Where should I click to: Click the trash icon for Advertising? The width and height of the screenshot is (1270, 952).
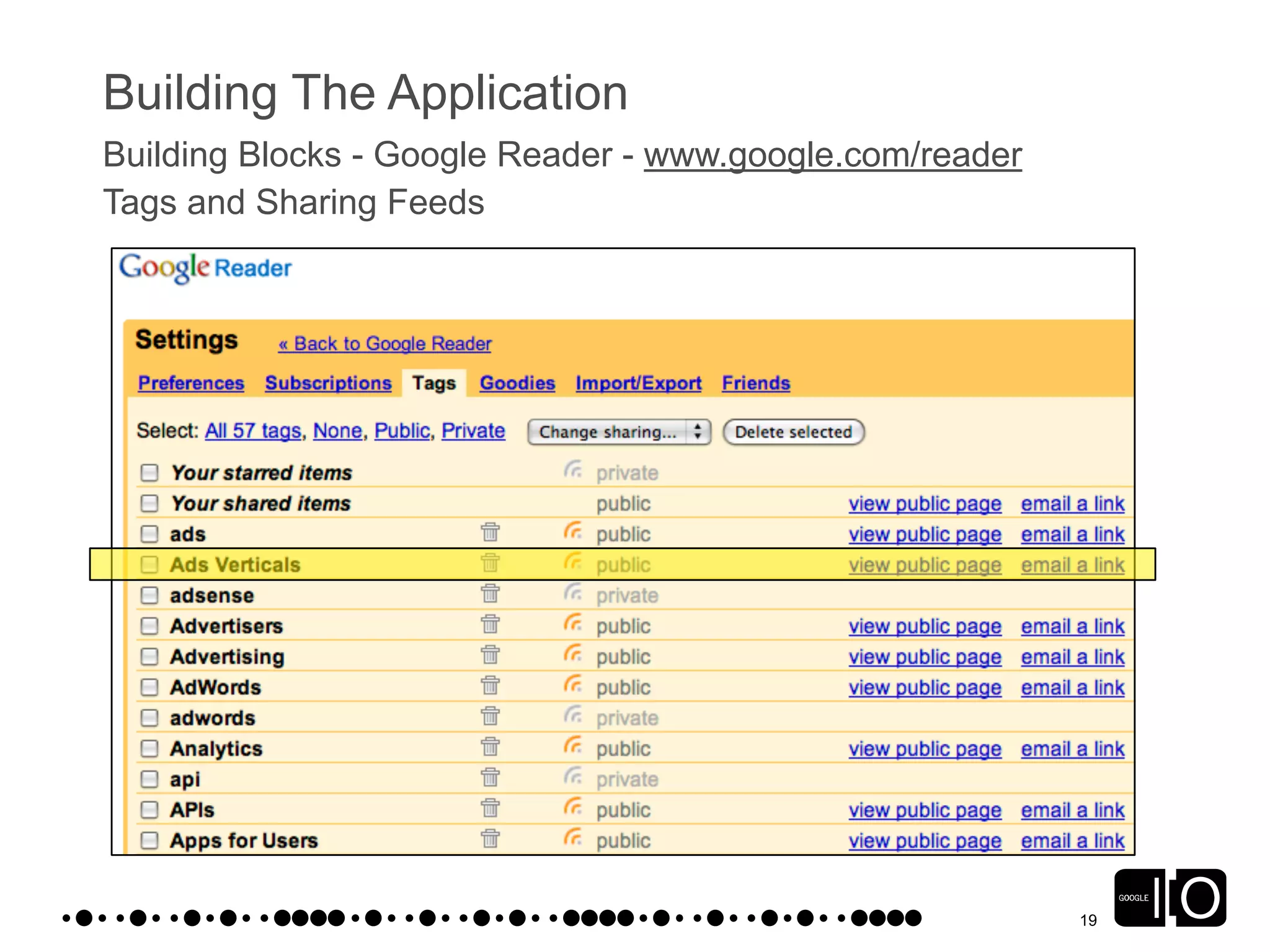point(490,655)
